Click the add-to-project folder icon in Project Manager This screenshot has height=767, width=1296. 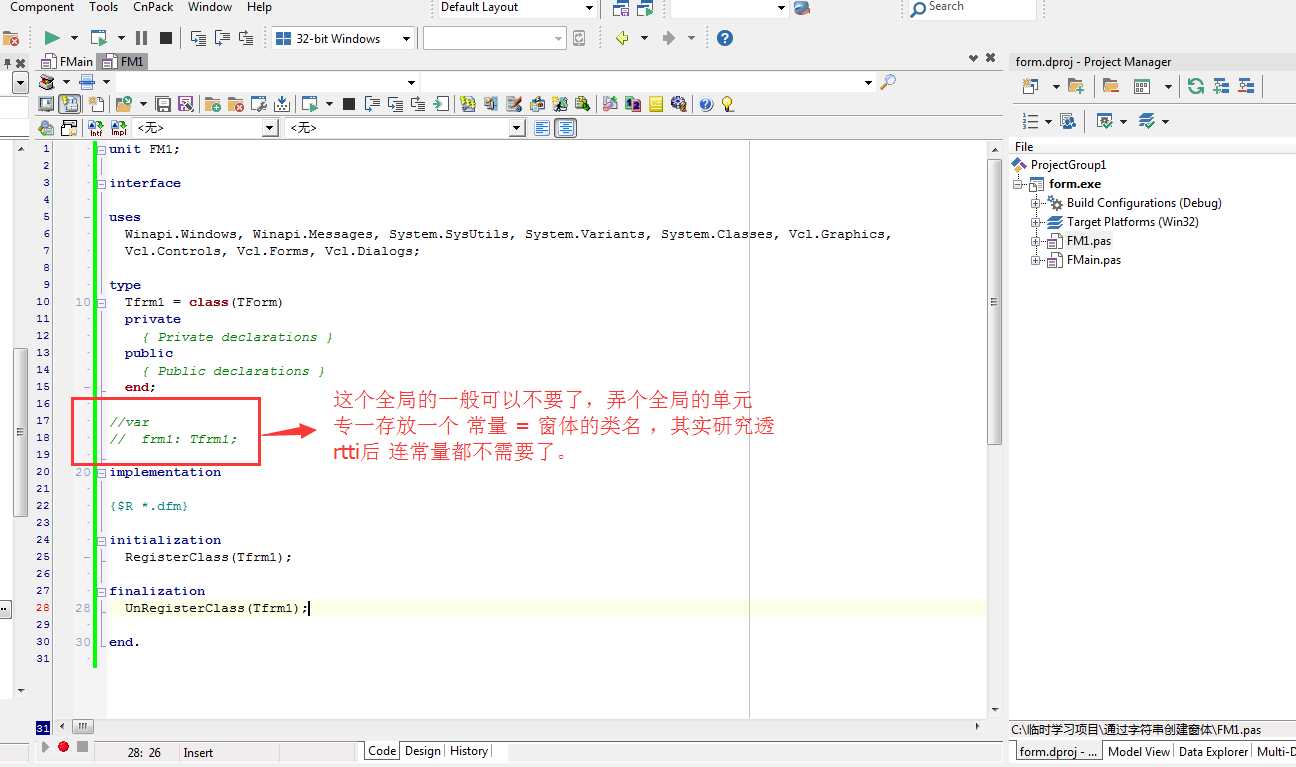tap(1076, 86)
